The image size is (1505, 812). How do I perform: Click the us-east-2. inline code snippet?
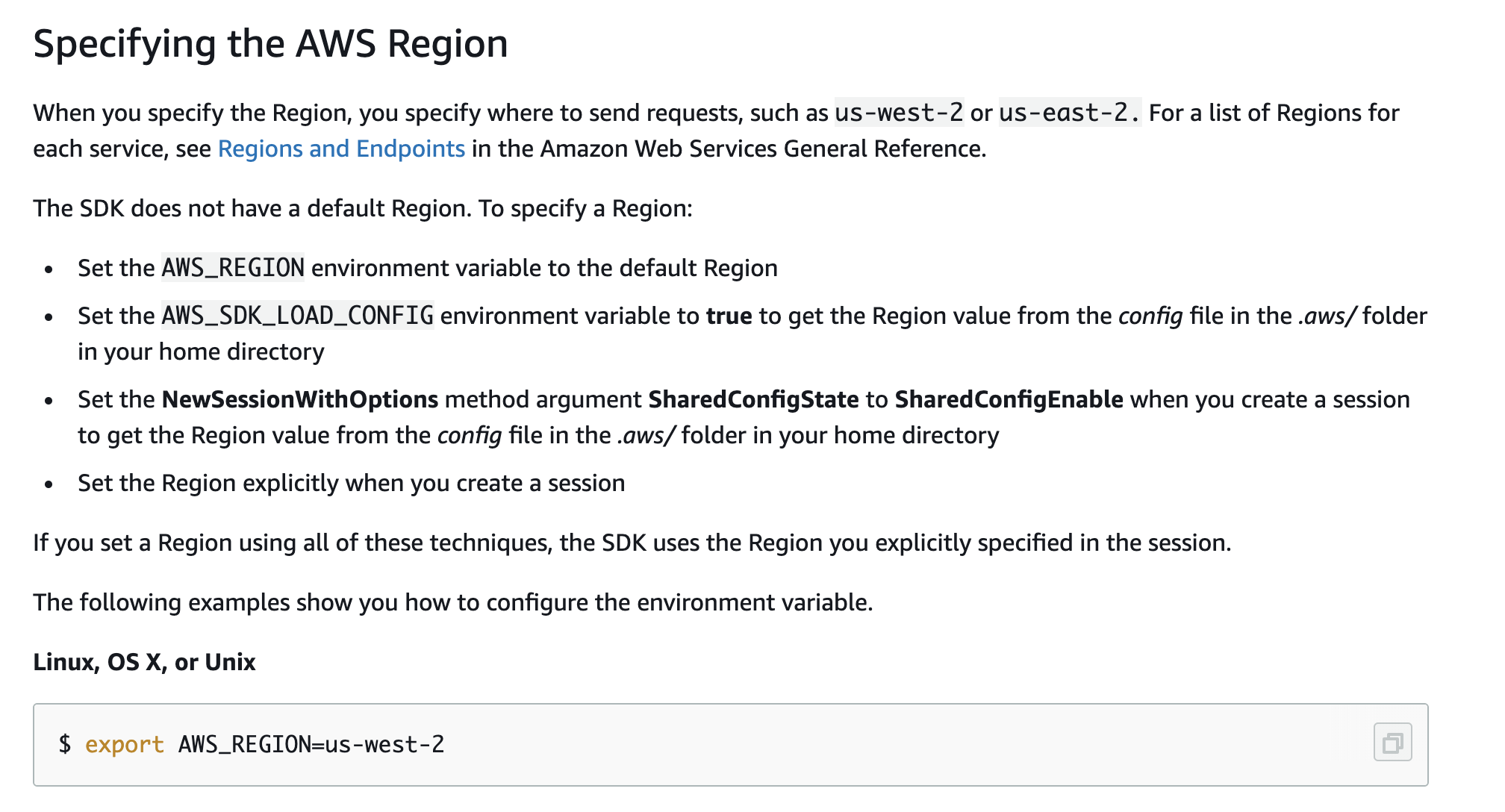pos(1069,113)
